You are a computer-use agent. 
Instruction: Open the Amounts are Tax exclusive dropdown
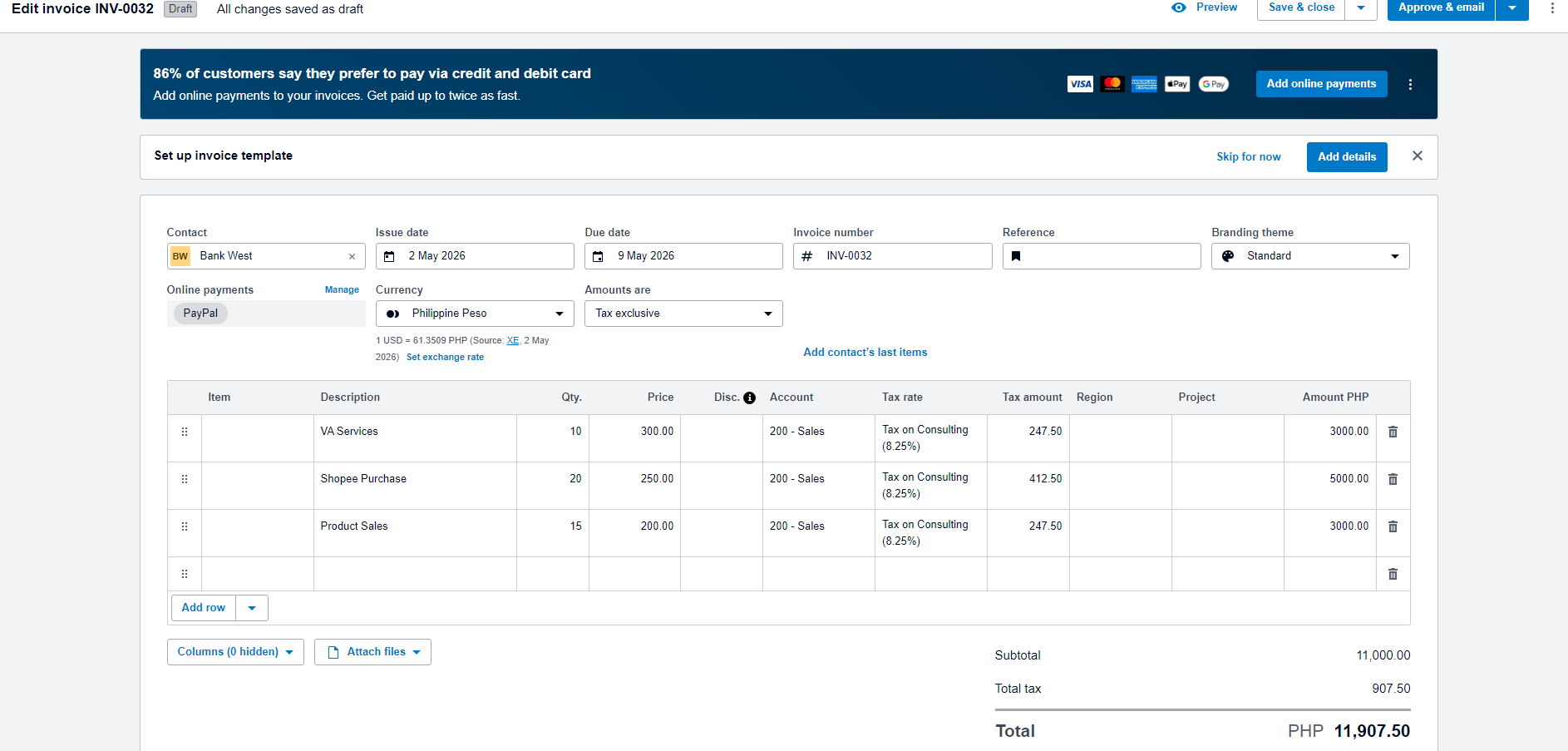[x=683, y=314]
